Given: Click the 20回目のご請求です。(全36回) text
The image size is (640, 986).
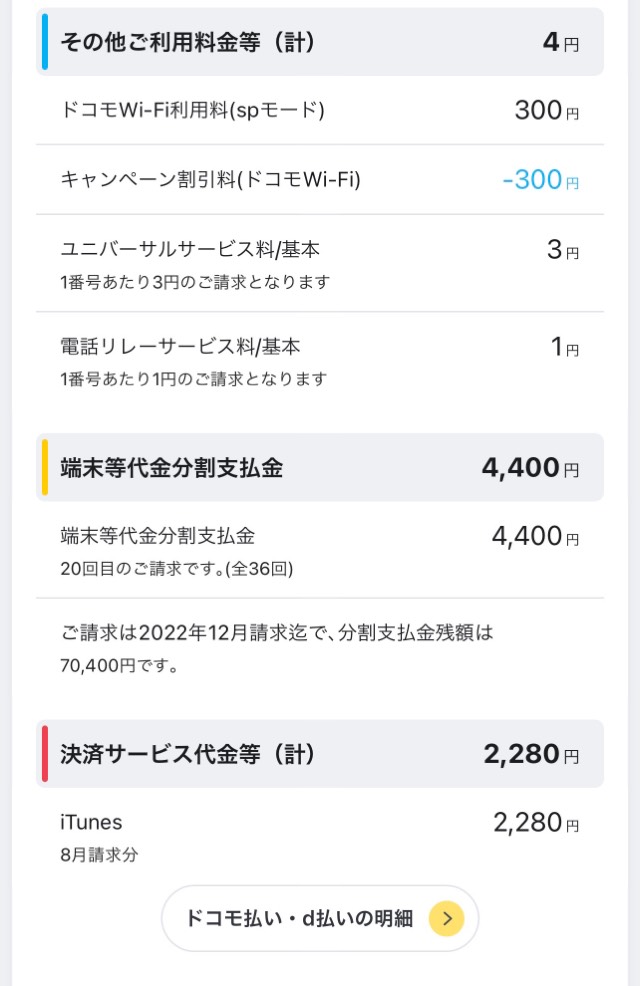Looking at the screenshot, I should (177, 569).
